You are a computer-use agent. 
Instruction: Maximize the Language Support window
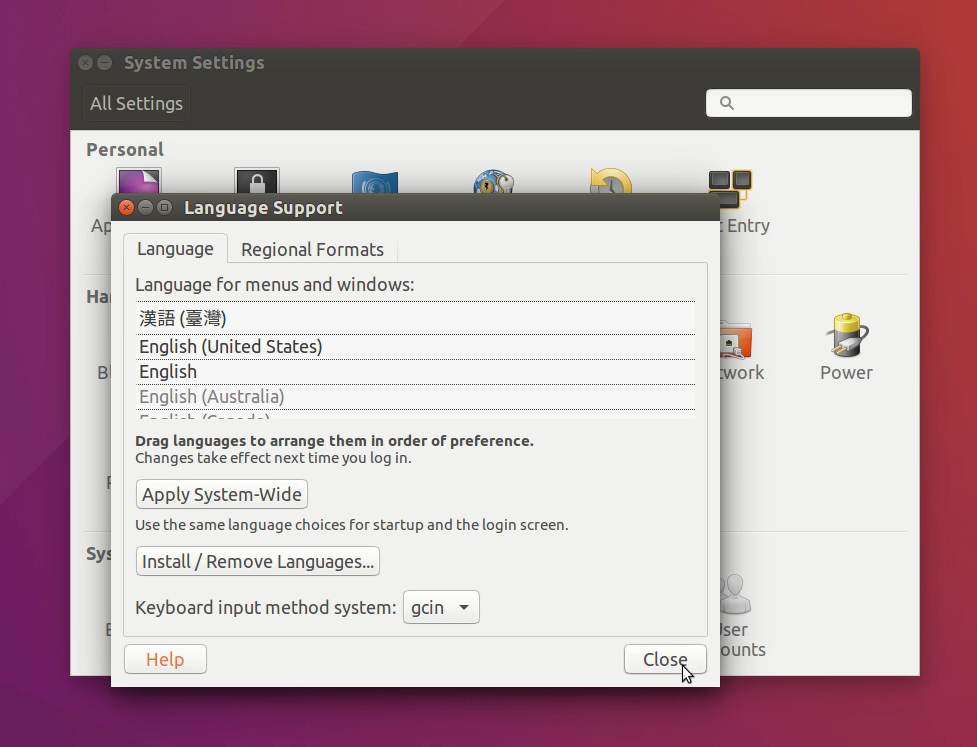164,207
